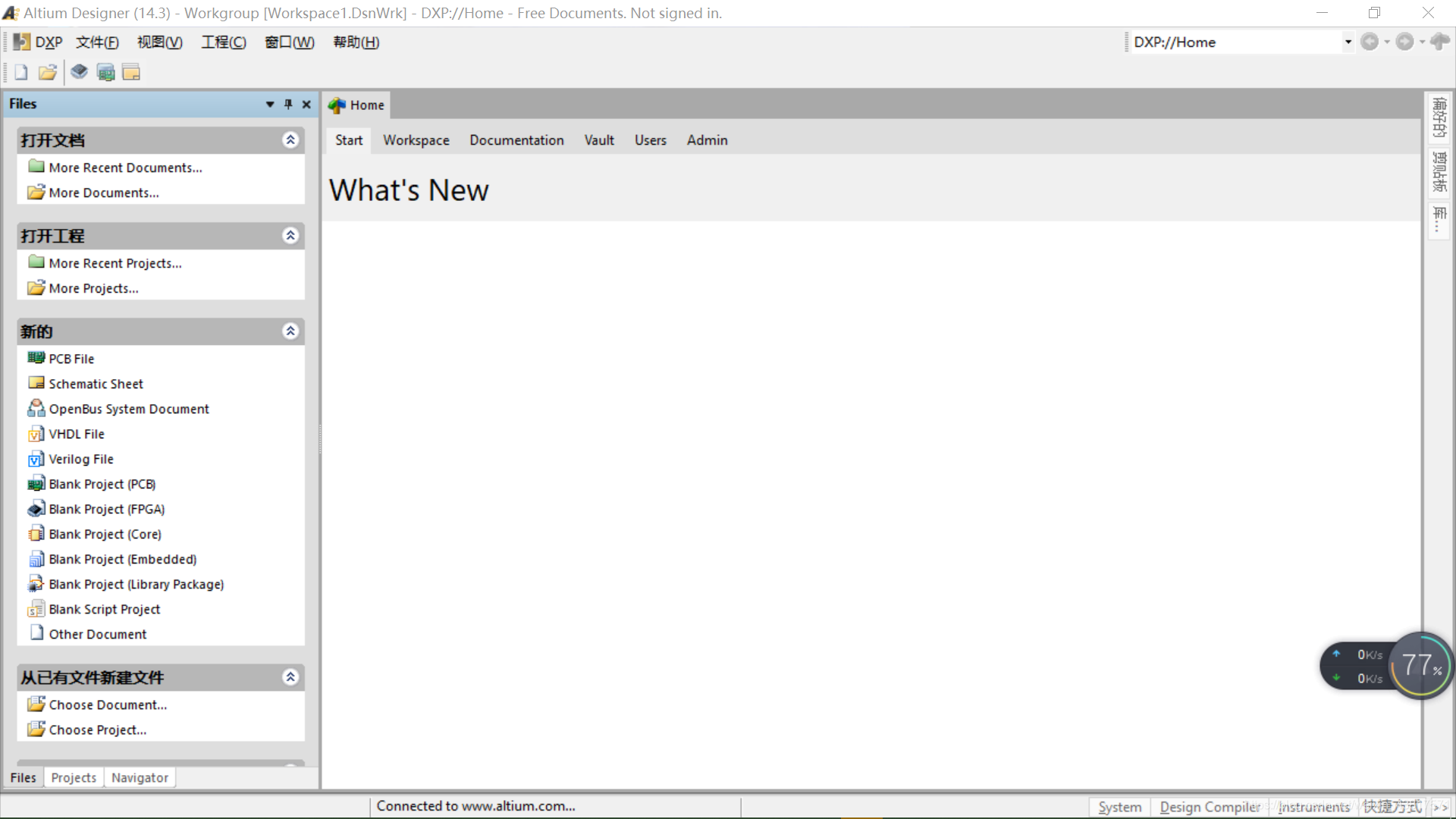Viewport: 1456px width, 819px height.
Task: Open the Files panel options dropdown arrow
Action: click(270, 105)
